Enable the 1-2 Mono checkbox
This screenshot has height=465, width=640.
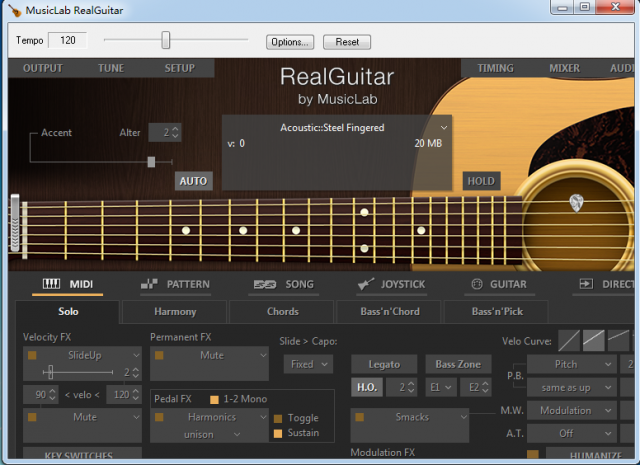point(214,399)
